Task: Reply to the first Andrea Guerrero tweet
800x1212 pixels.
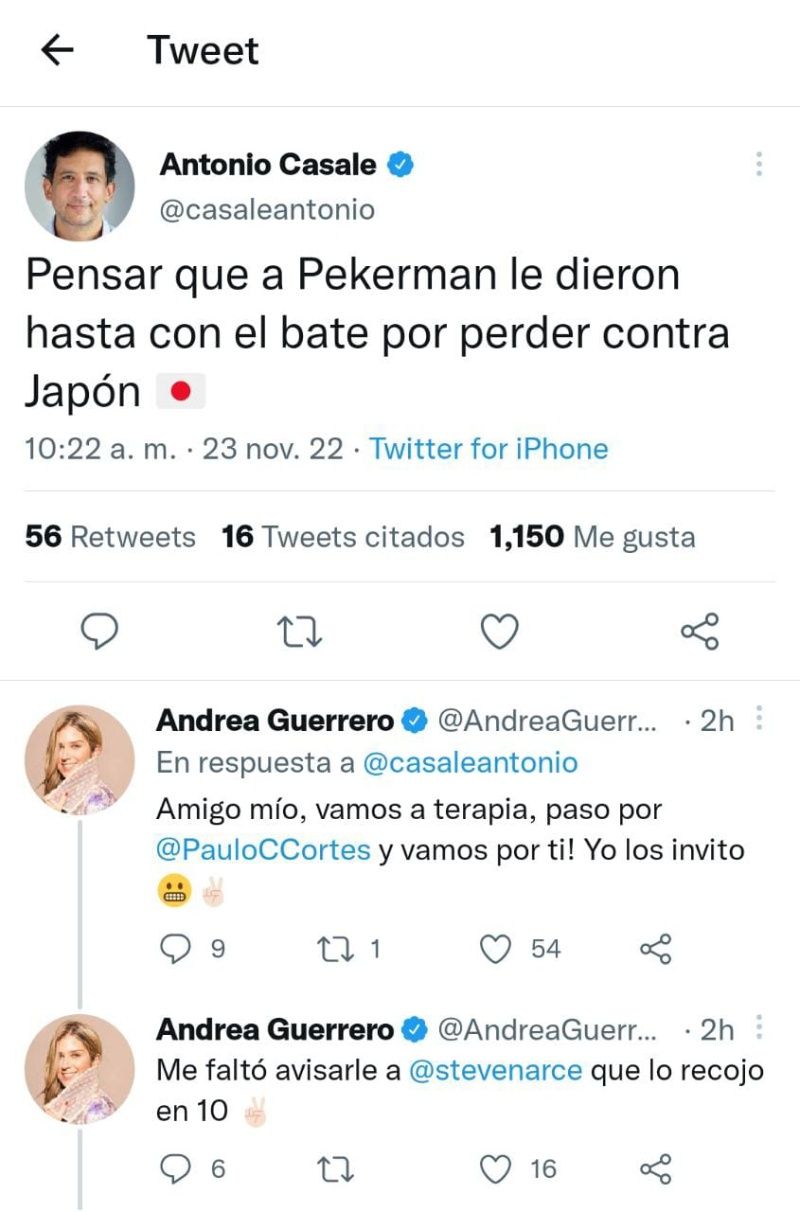Action: coord(176,949)
